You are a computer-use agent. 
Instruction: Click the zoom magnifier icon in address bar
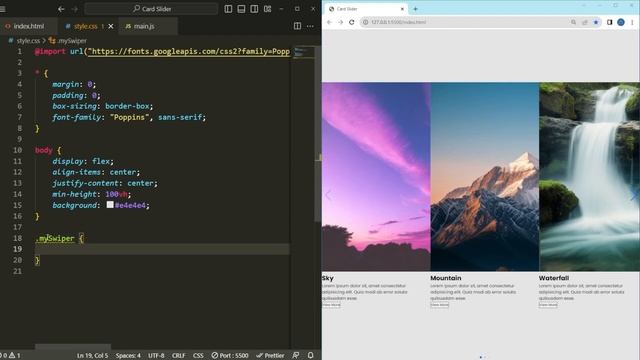point(573,22)
